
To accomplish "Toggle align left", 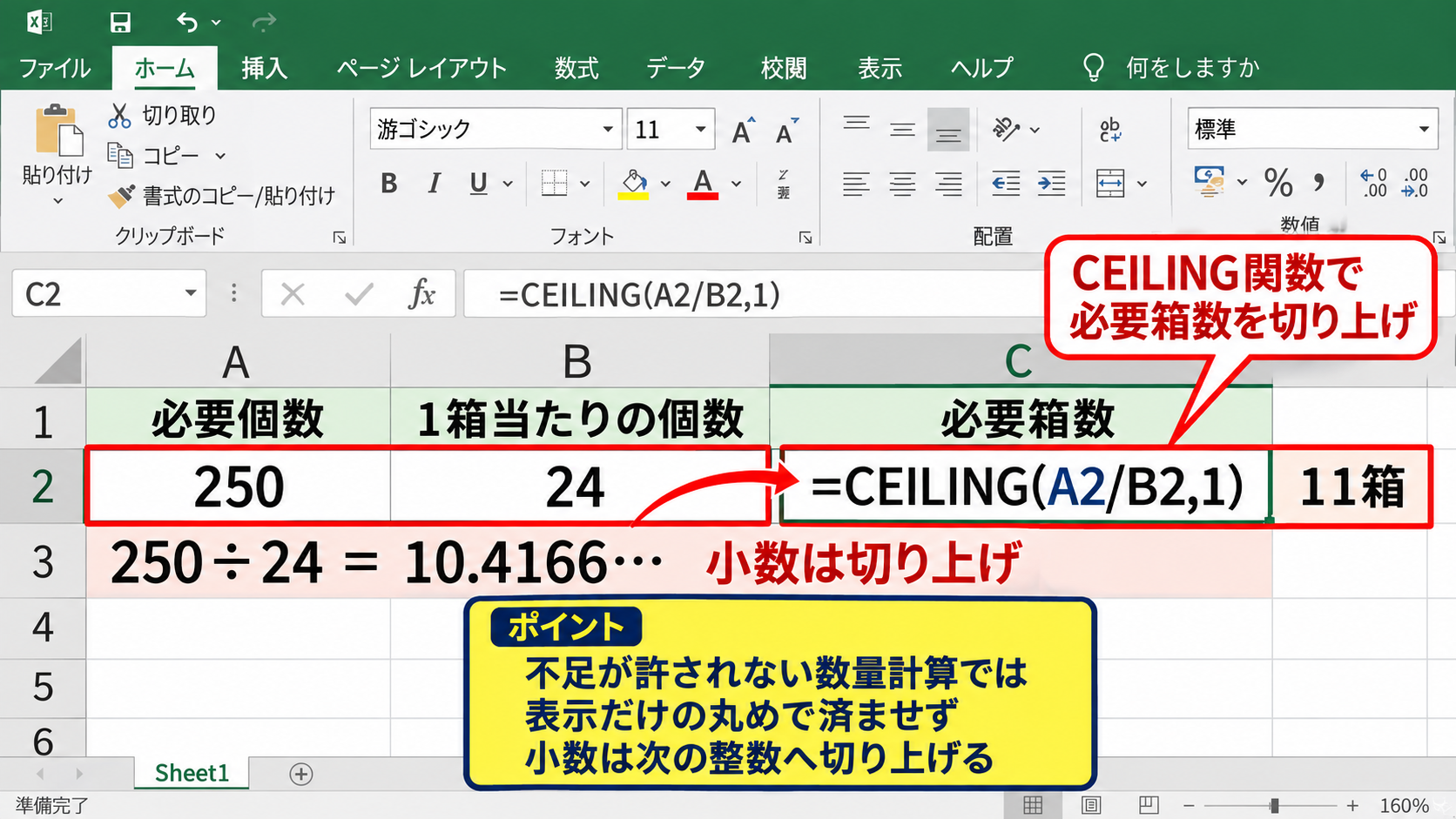I will [856, 183].
